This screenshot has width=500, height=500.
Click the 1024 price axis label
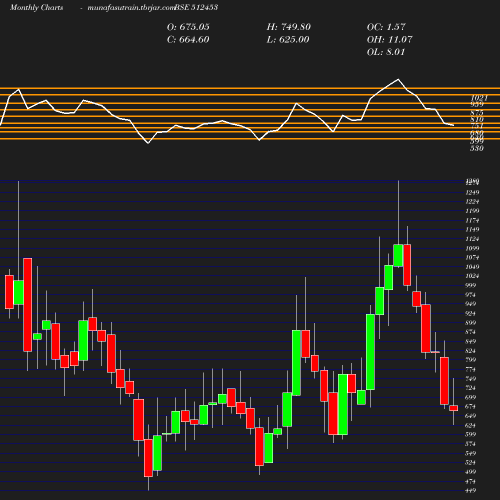coord(472,276)
